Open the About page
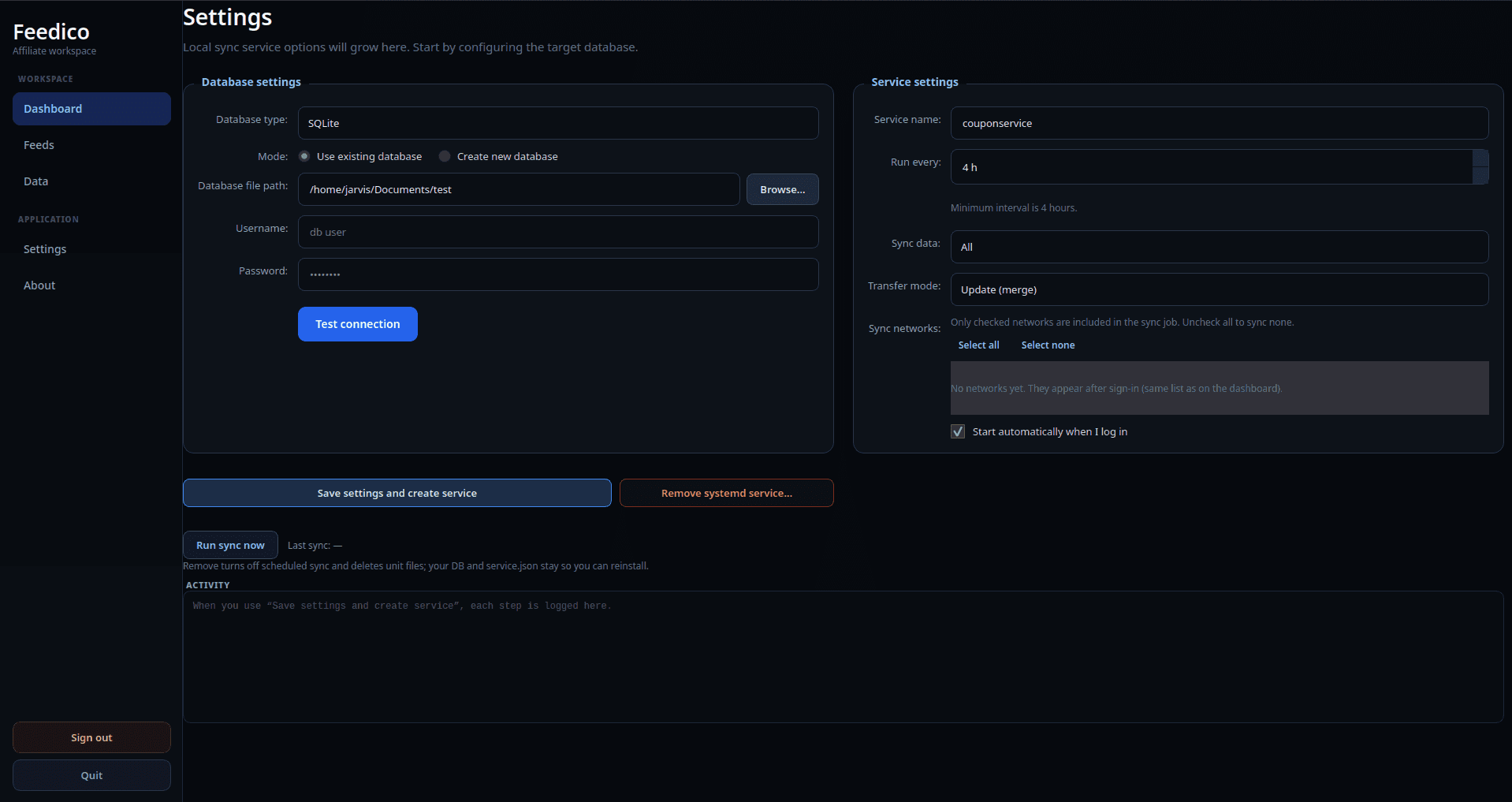The width and height of the screenshot is (1512, 802). point(91,285)
